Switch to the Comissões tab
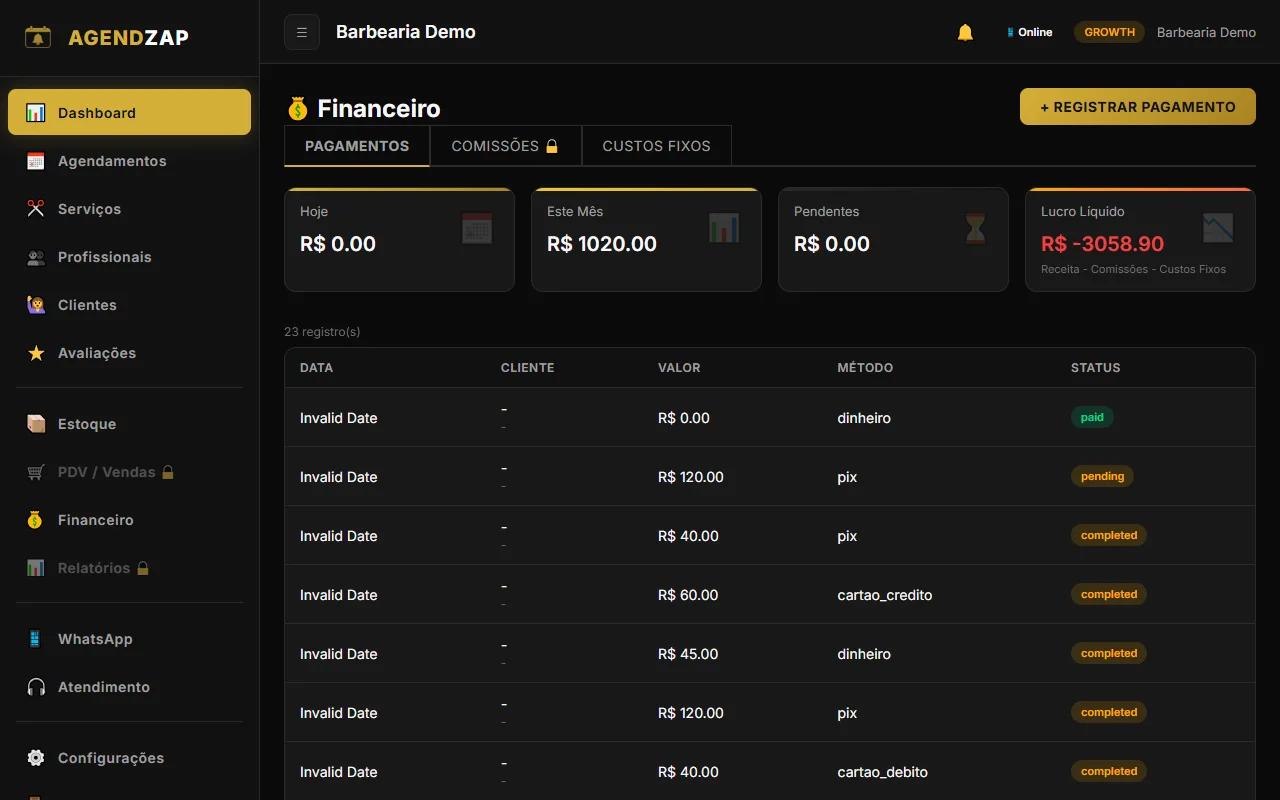This screenshot has height=800, width=1280. [x=505, y=146]
